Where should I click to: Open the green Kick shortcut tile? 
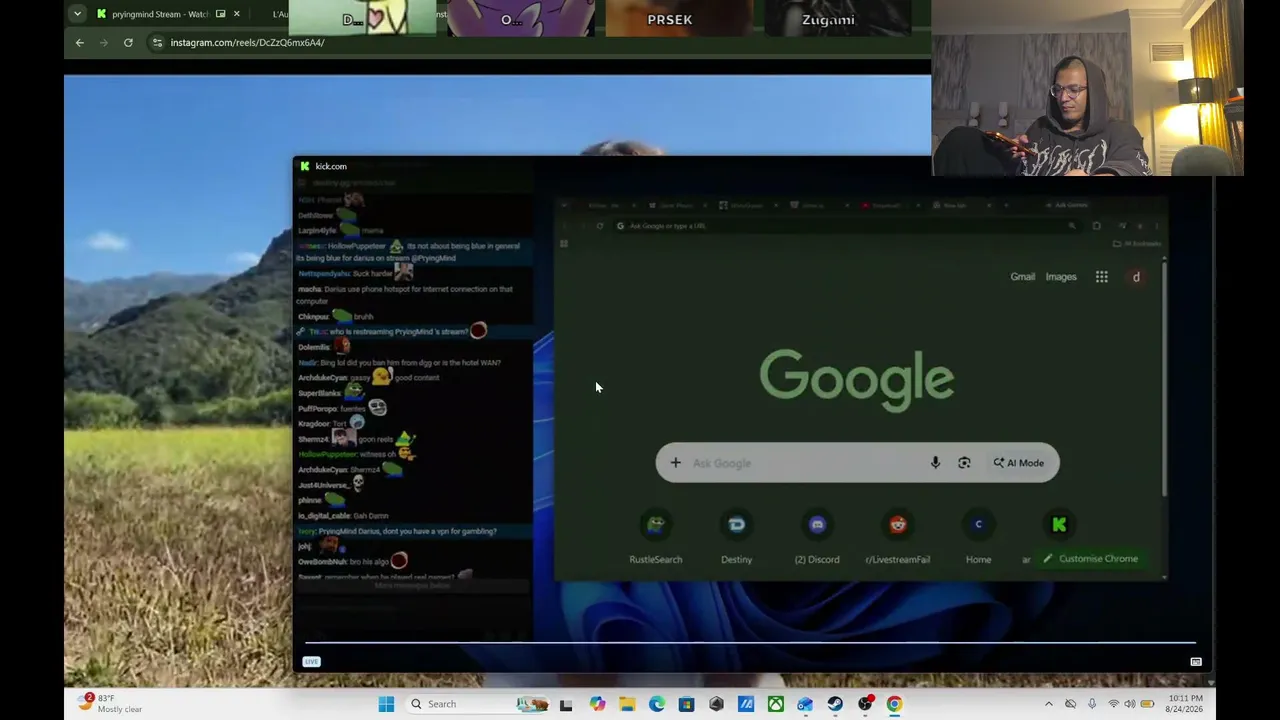coord(1059,524)
